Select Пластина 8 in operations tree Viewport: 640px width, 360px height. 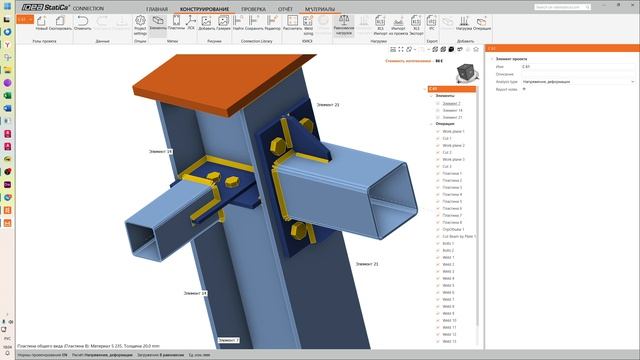coord(452,222)
